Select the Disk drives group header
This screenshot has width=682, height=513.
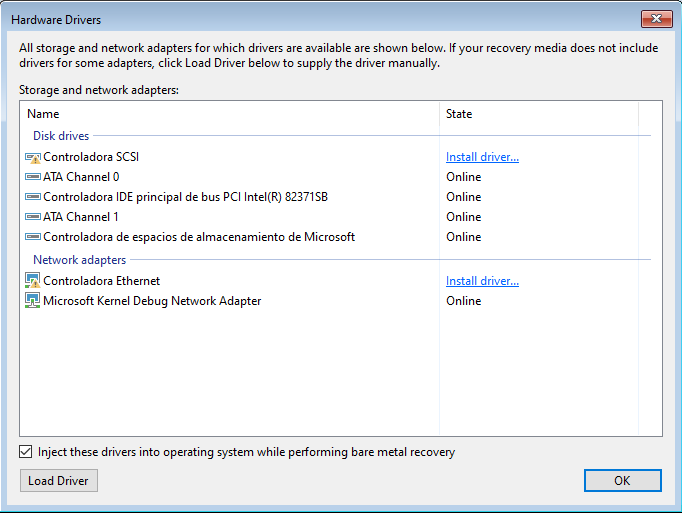pos(61,136)
